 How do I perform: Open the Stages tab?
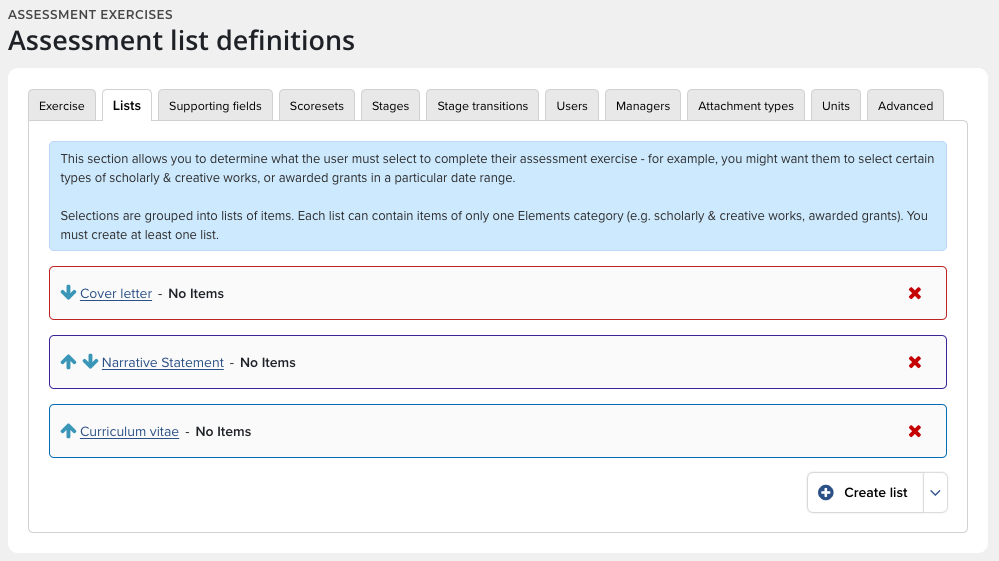click(x=390, y=106)
